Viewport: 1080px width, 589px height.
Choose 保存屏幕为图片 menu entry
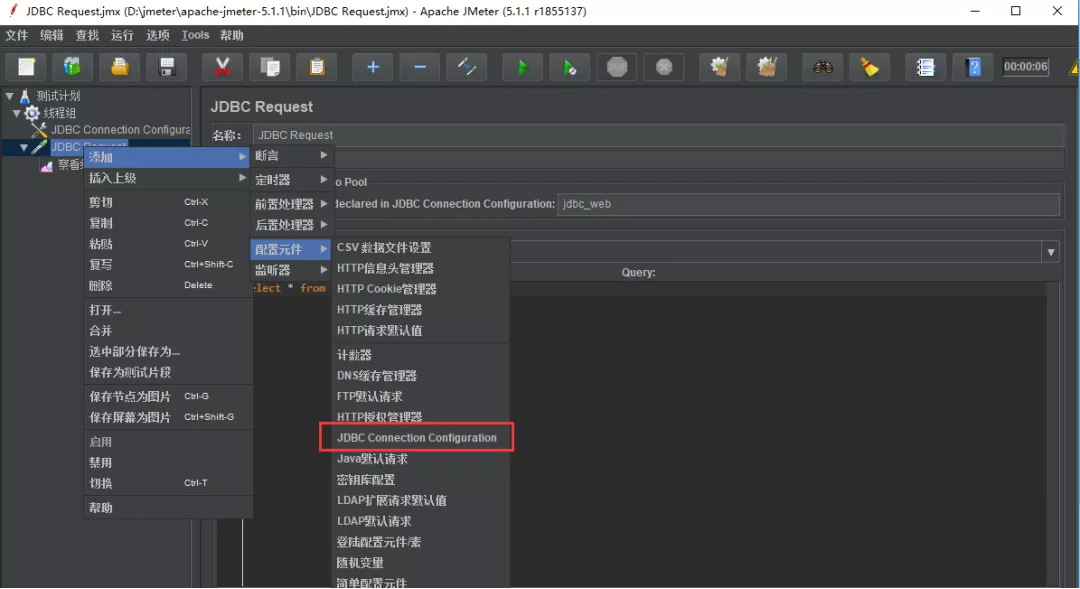click(167, 417)
